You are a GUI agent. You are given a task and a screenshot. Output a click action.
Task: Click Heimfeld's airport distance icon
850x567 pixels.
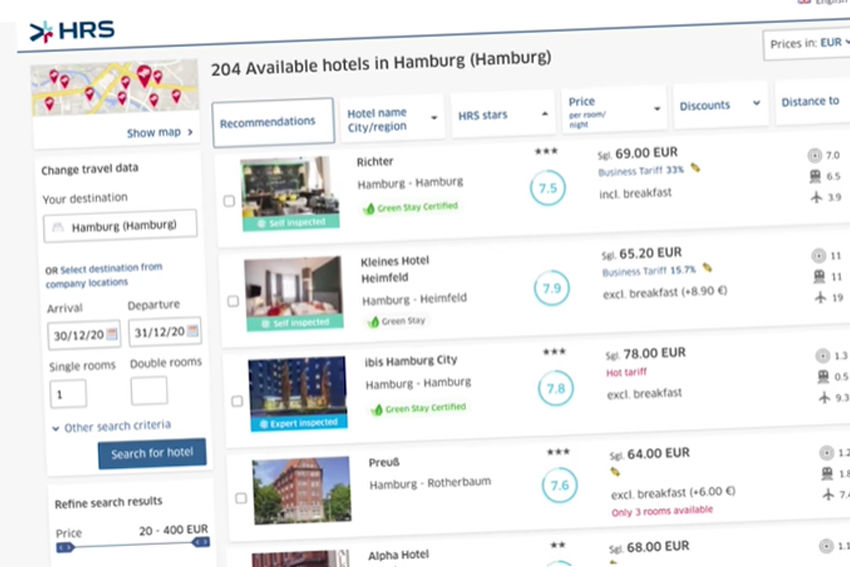821,298
